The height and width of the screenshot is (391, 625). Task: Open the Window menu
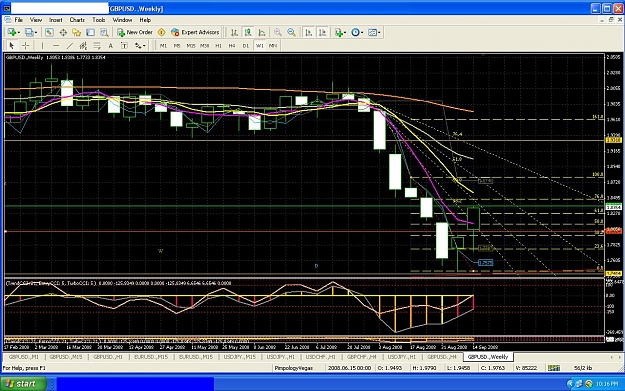122,20
